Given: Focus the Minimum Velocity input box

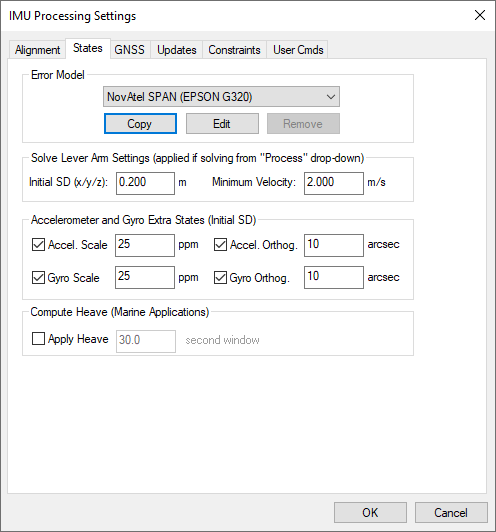Looking at the screenshot, I should point(334,183).
